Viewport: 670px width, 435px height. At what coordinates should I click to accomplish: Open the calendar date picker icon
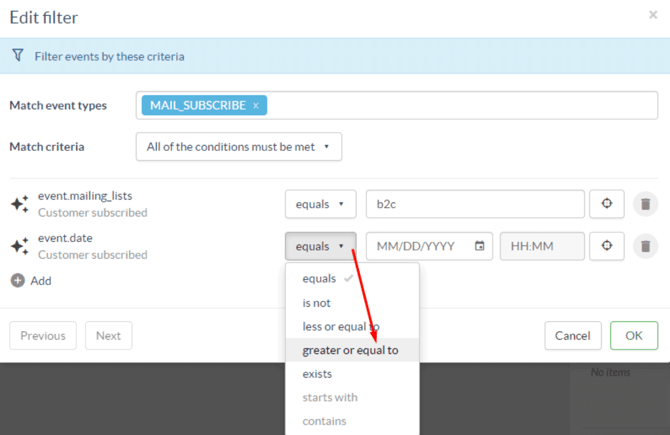[480, 246]
